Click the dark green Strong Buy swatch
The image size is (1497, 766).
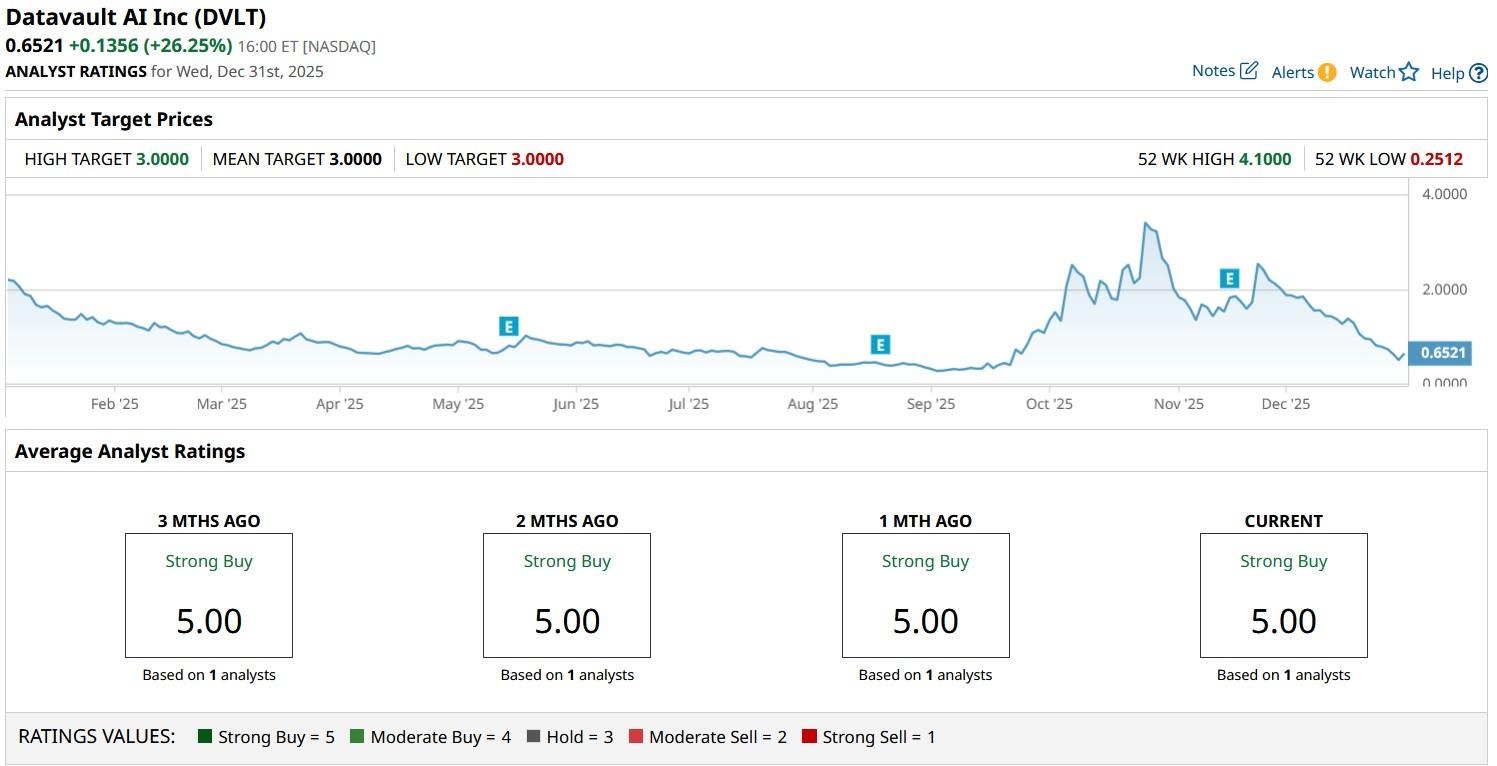(x=205, y=737)
